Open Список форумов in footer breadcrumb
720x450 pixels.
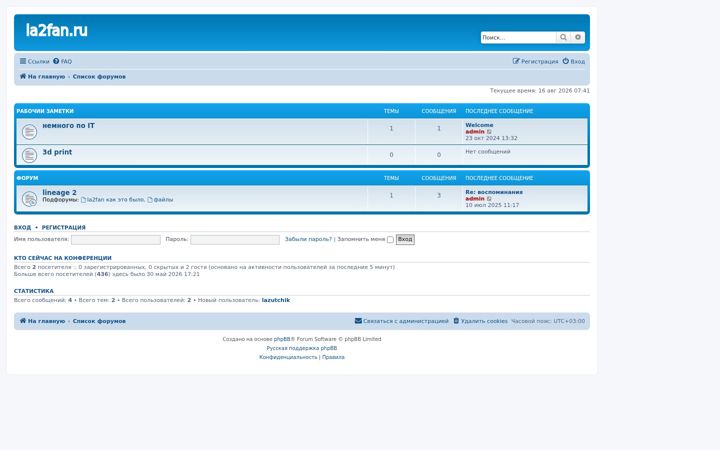pos(99,321)
